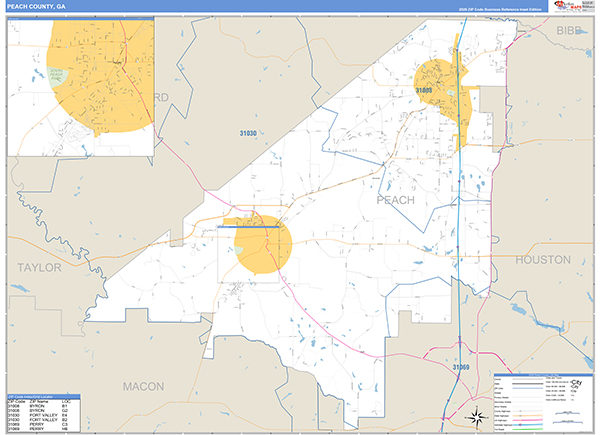Click ZIP code label 31008
Screen dimensions: 600x435
click(424, 90)
